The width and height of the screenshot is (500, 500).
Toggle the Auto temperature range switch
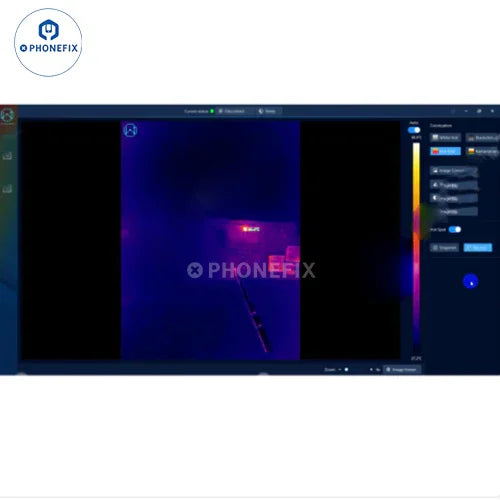click(414, 130)
